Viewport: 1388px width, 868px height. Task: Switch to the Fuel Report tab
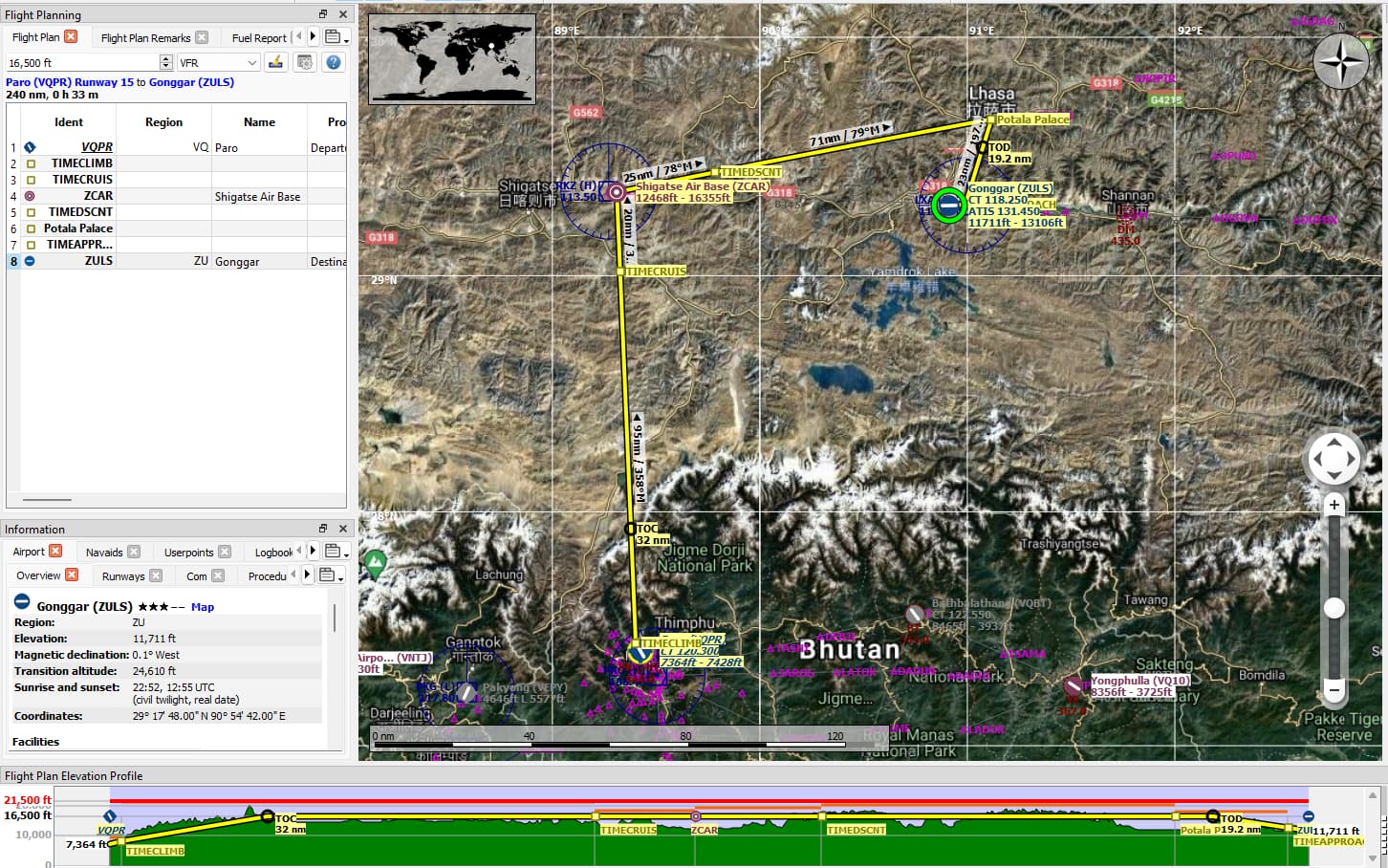258,38
